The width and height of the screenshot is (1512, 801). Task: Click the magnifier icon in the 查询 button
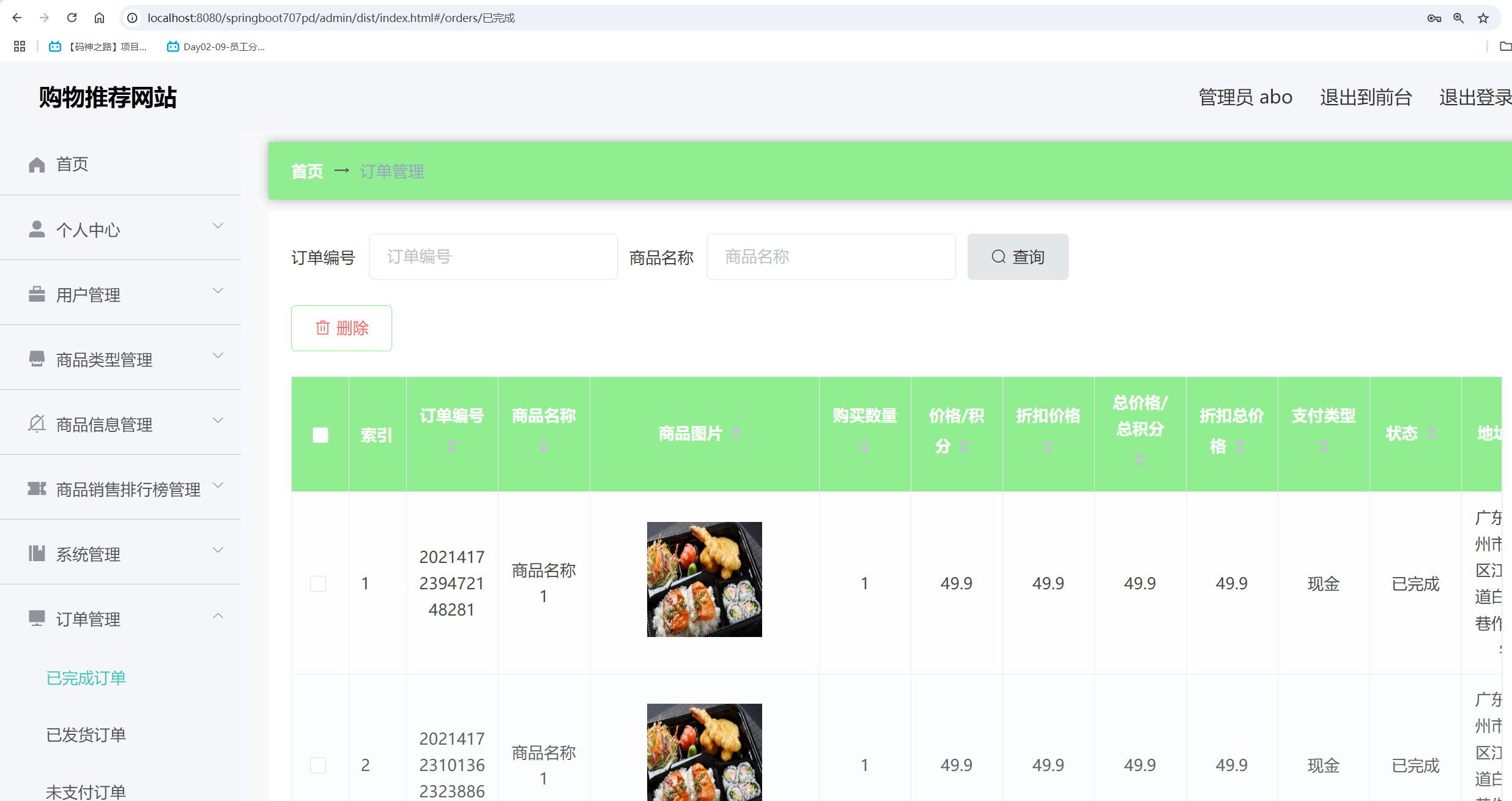click(998, 256)
